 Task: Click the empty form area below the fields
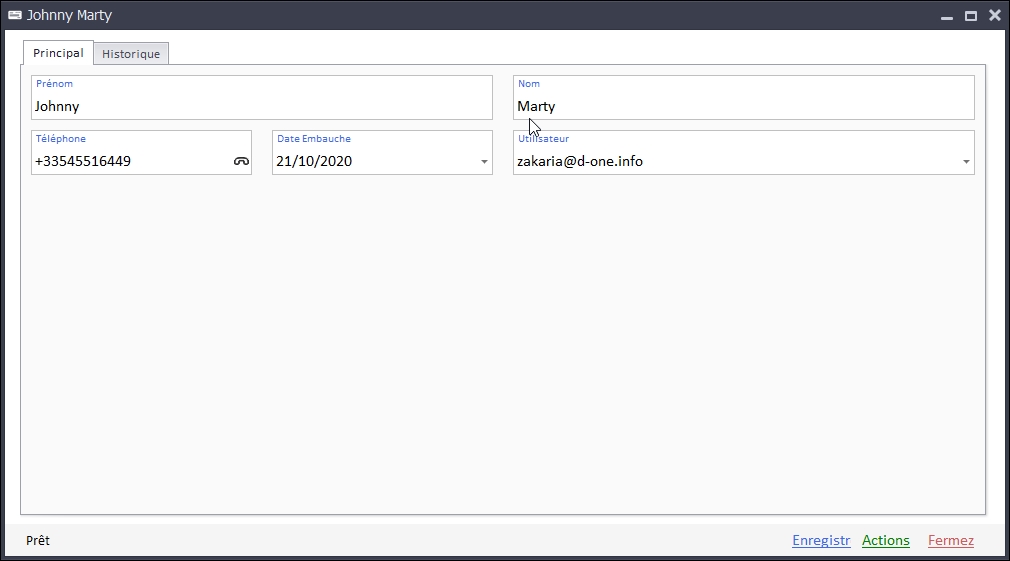click(x=500, y=350)
